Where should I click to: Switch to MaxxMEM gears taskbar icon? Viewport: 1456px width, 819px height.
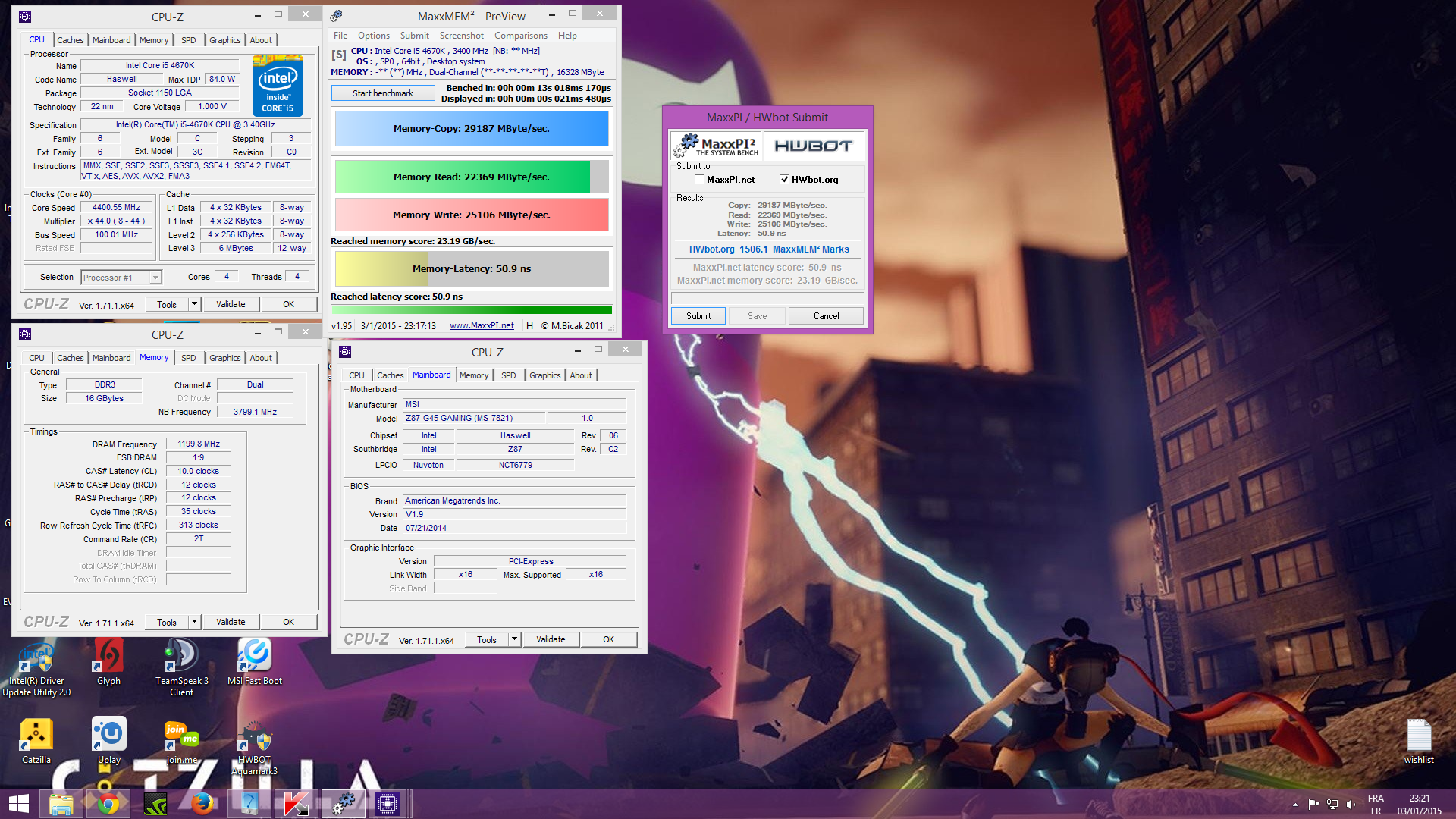[x=343, y=804]
